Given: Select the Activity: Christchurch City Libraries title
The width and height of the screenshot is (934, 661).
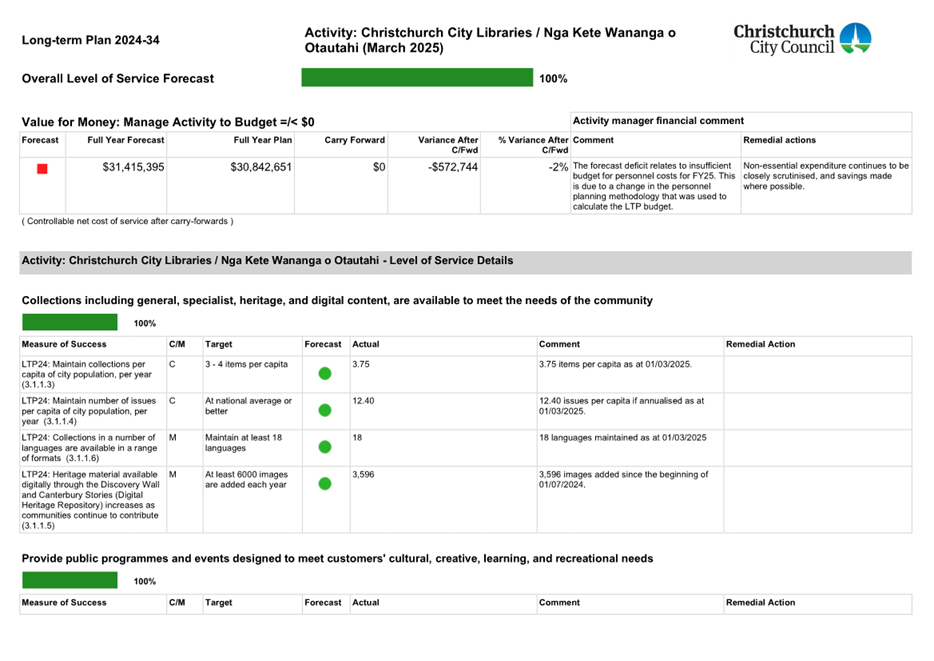Looking at the screenshot, I should pyautogui.click(x=490, y=40).
